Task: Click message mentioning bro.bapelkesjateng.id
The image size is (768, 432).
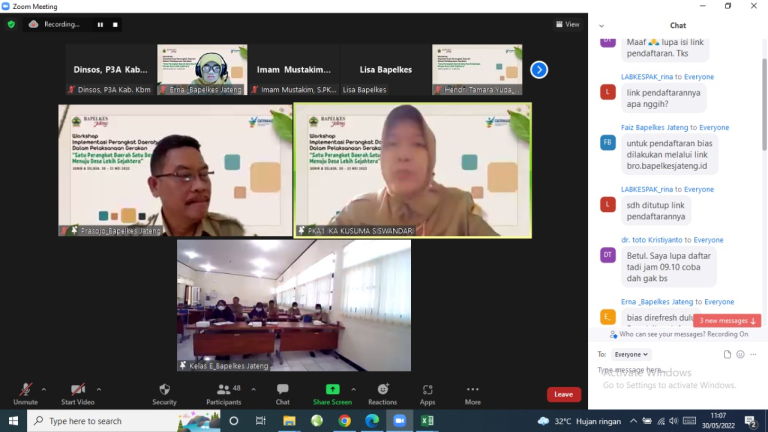Action: pyautogui.click(x=670, y=154)
